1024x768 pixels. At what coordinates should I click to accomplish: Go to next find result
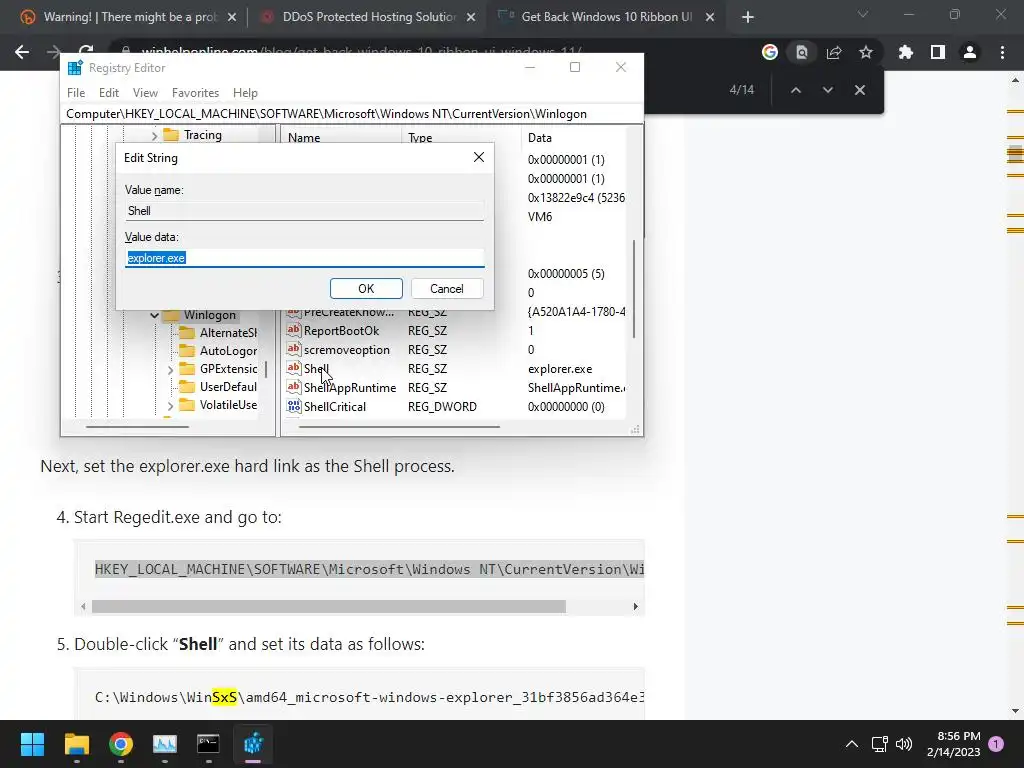[x=827, y=90]
